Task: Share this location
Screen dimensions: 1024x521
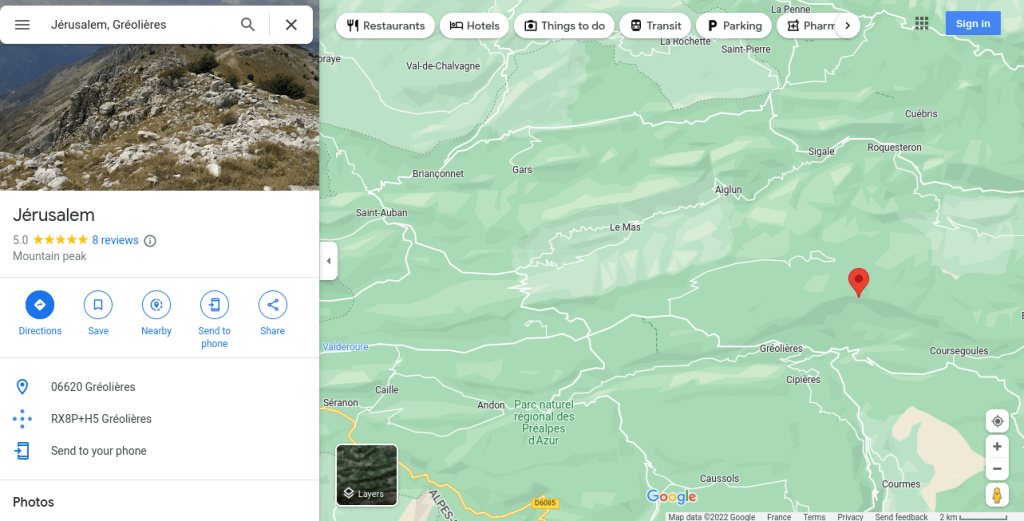Action: [272, 305]
